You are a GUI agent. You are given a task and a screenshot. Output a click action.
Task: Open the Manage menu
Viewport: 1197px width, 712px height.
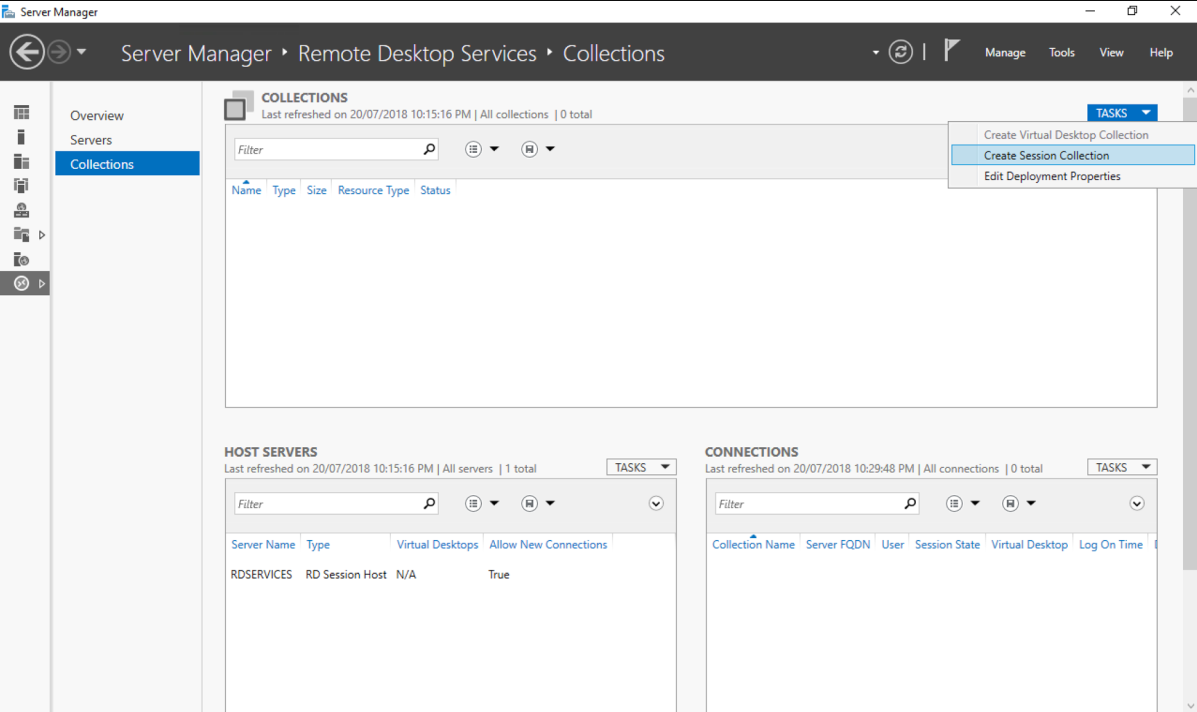pyautogui.click(x=1005, y=53)
